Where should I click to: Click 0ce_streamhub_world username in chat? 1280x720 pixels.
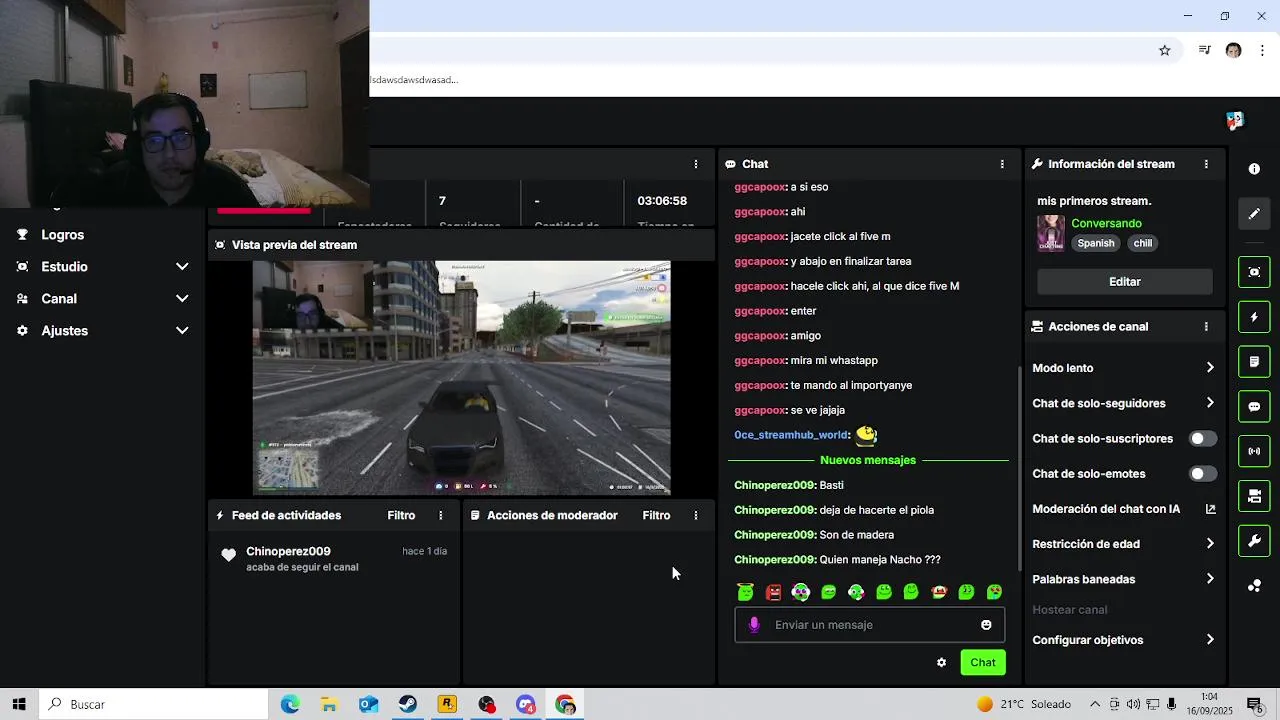[x=791, y=435]
